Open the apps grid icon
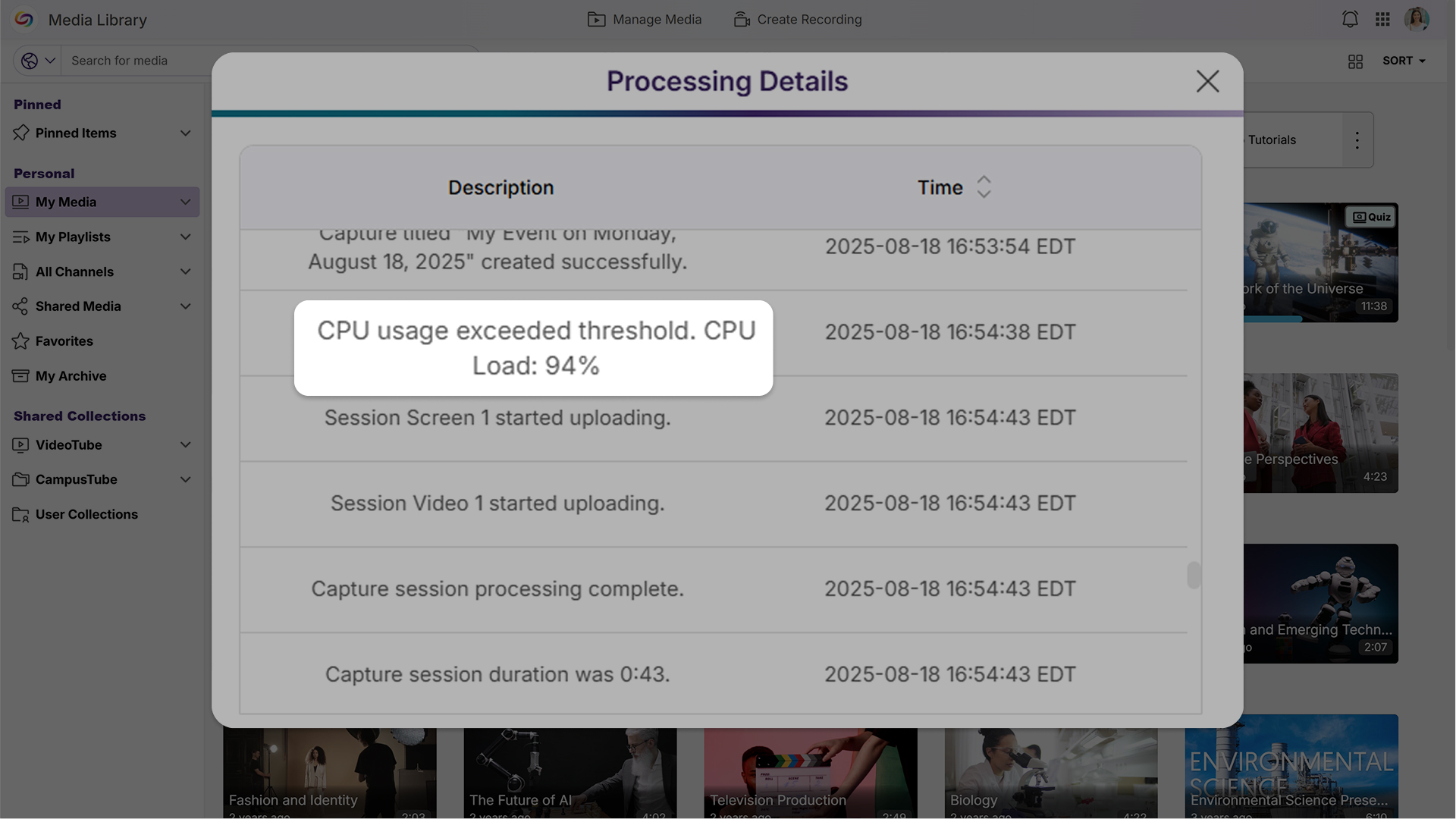The width and height of the screenshot is (1456, 819). (x=1382, y=20)
